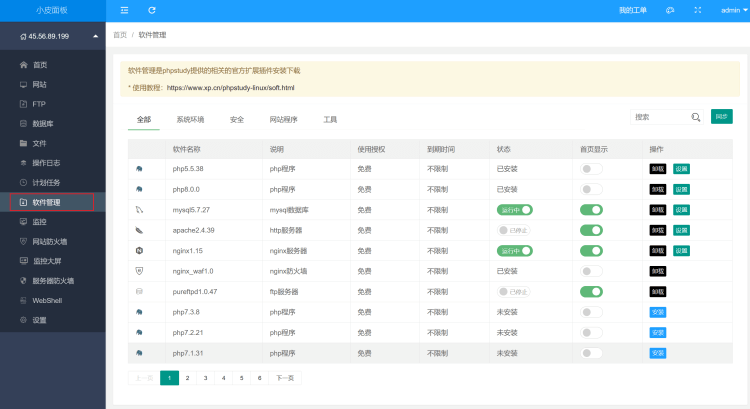The height and width of the screenshot is (409, 750).
Task: Go to pagination page 2
Action: (188, 378)
